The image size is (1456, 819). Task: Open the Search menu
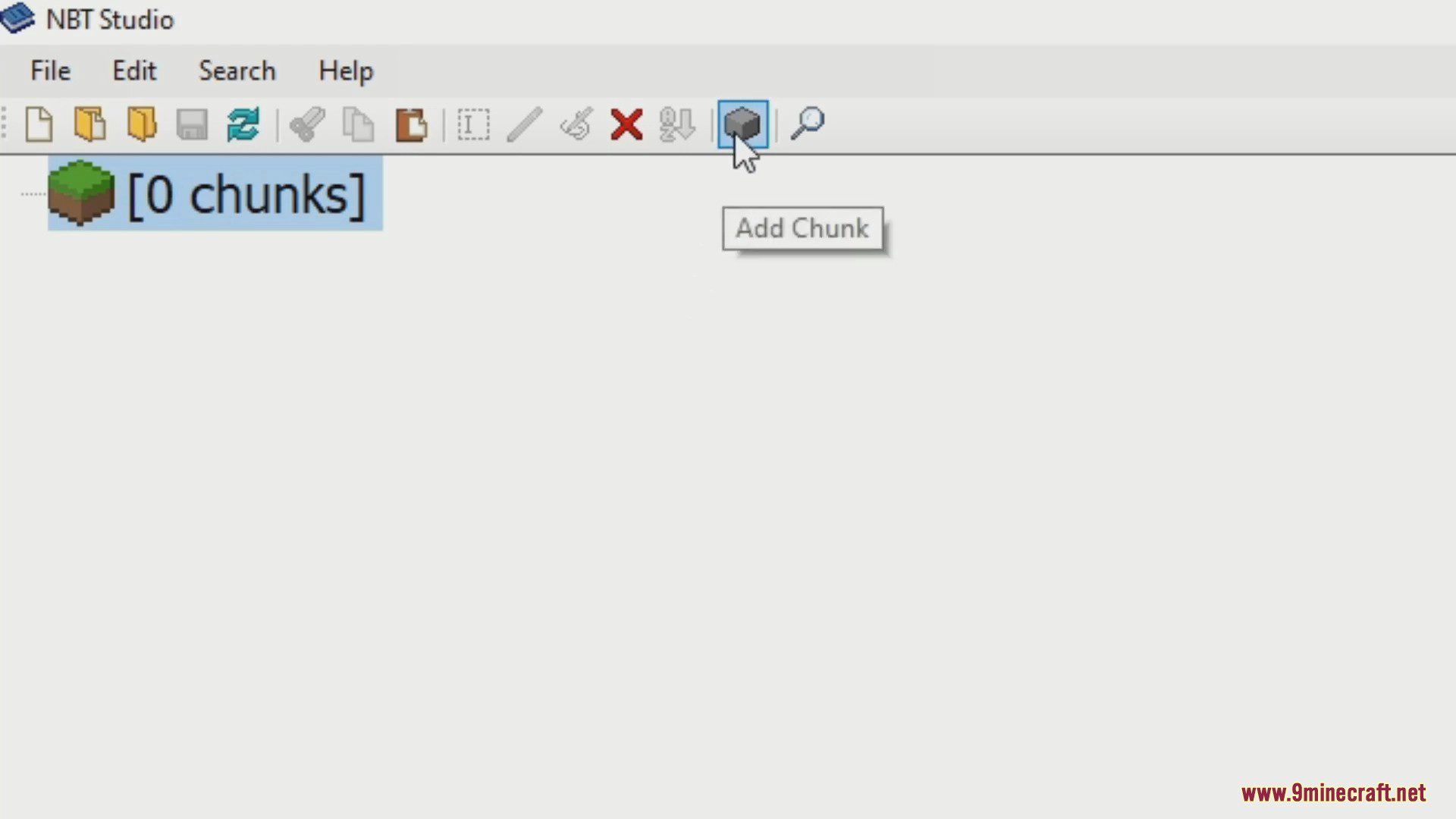[237, 71]
